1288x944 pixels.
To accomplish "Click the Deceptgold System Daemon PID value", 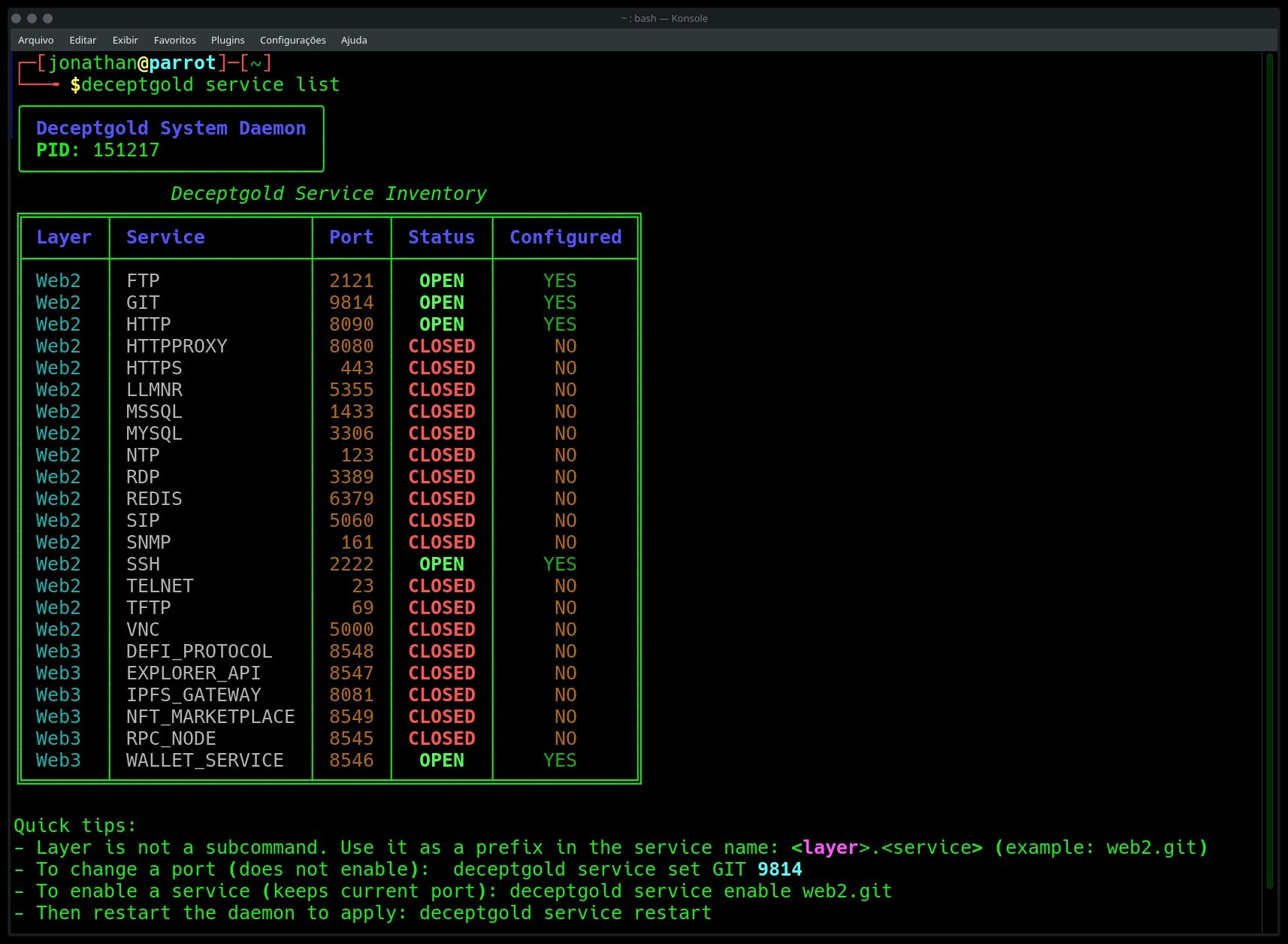I will coord(126,150).
